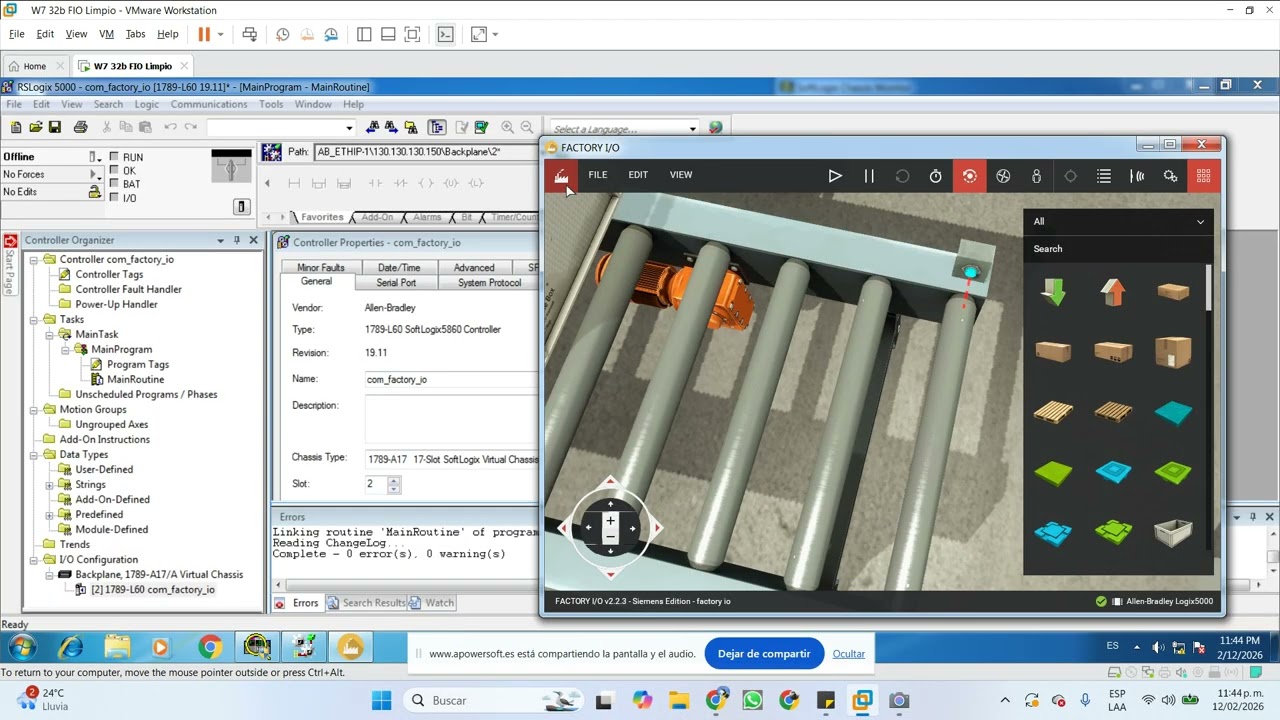Click the palette Search field
The height and width of the screenshot is (720, 1280).
coord(1119,249)
